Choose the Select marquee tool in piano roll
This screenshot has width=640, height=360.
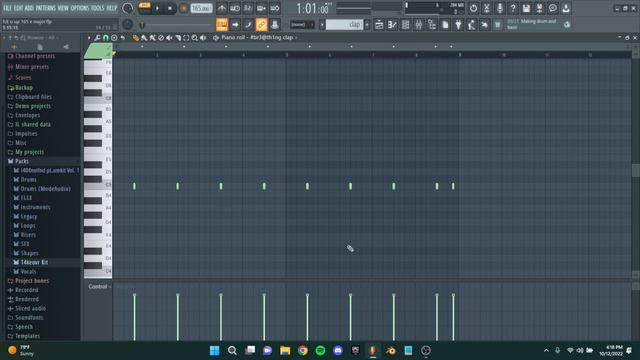186,38
